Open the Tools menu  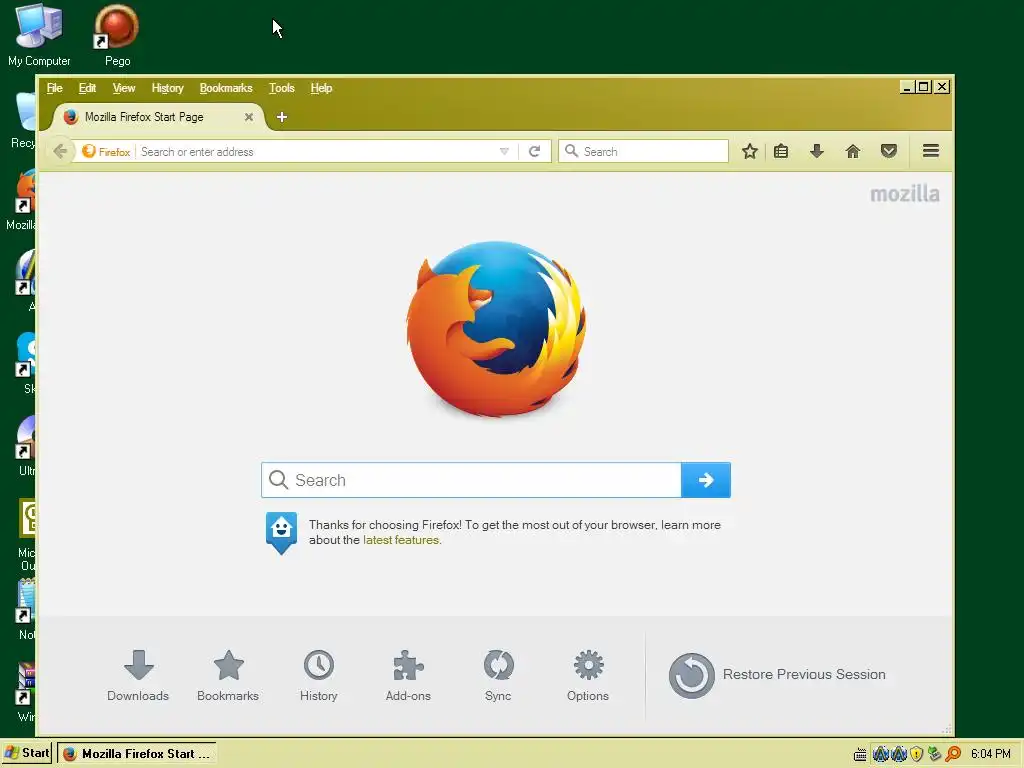[x=281, y=88]
